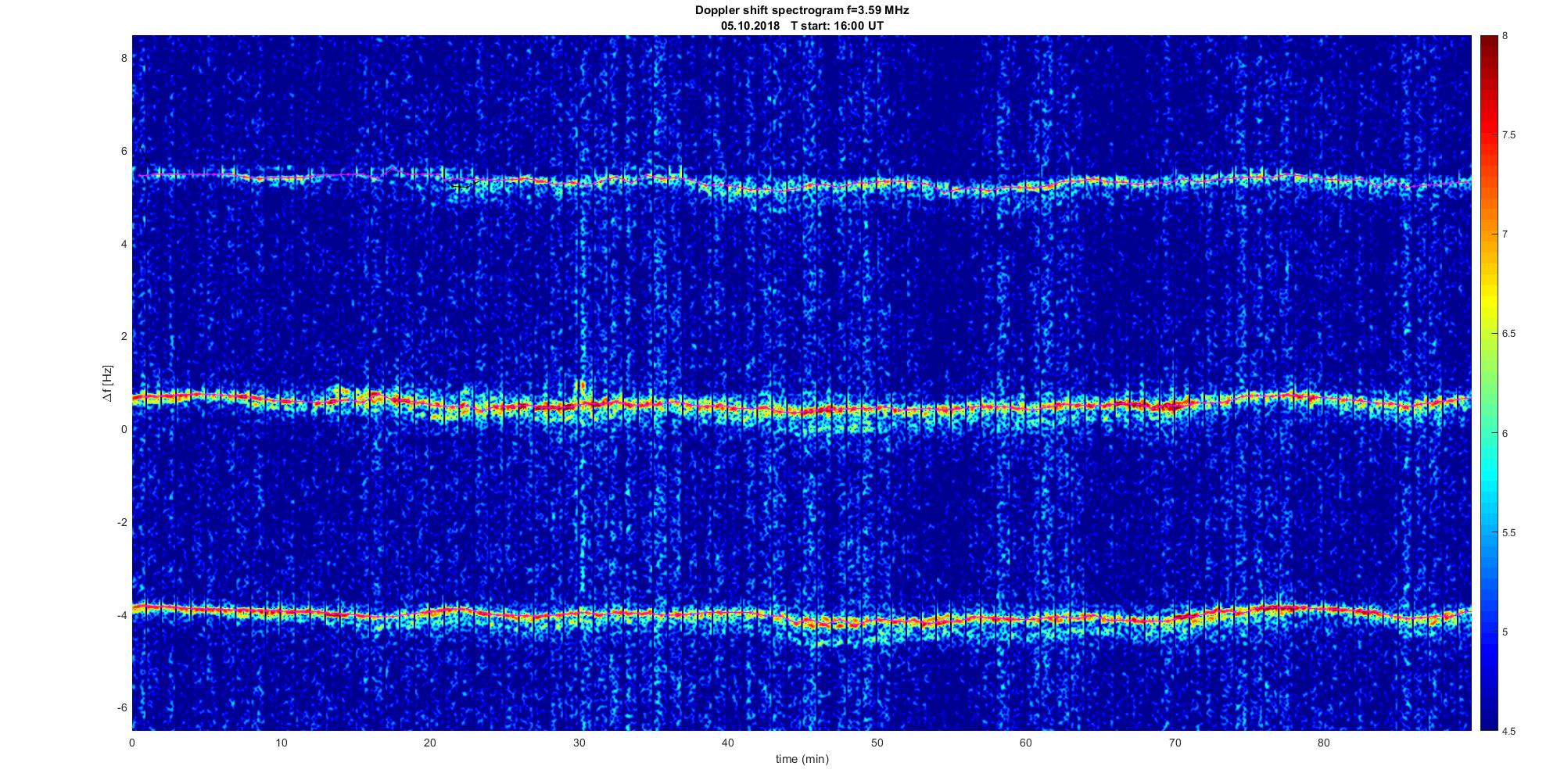Click y-axis tick label "-2"
This screenshot has width=1564, height=784.
(x=121, y=522)
